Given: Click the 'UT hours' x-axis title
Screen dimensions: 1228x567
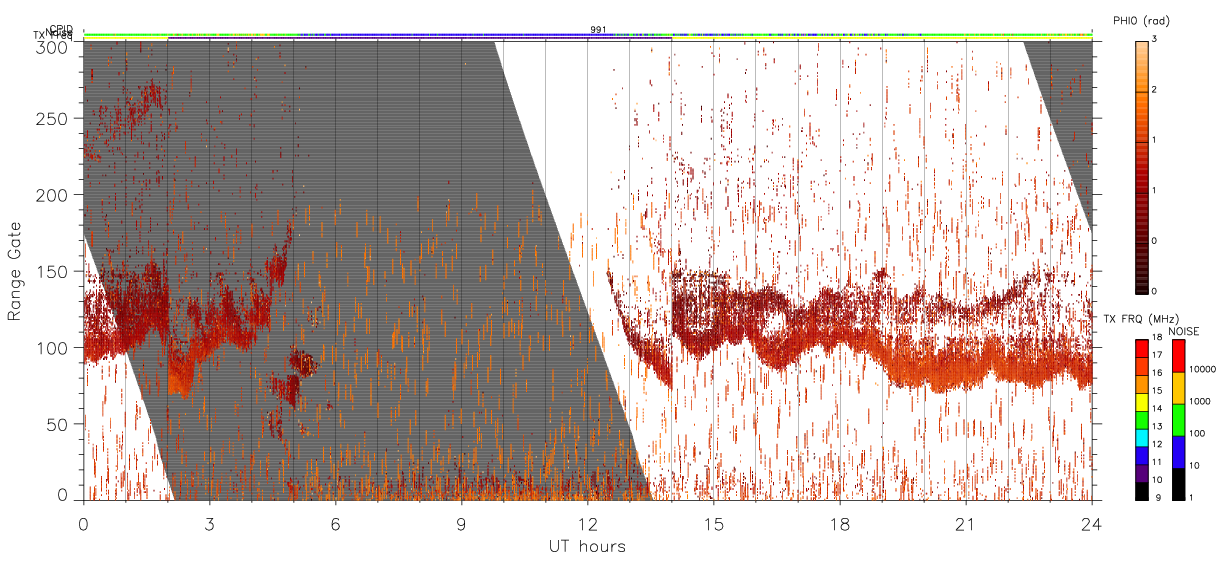Looking at the screenshot, I should tap(587, 547).
